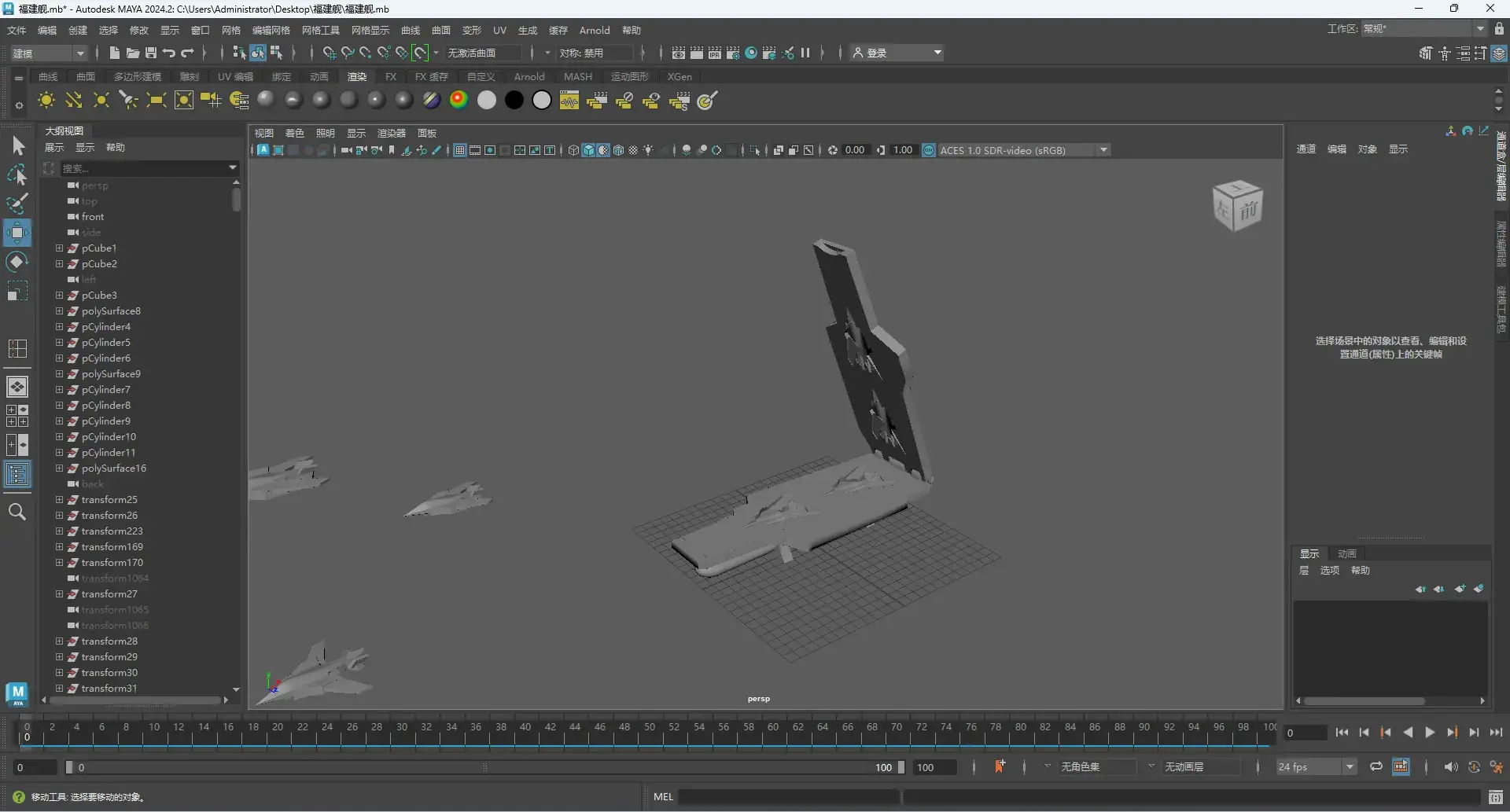Activate the Select tool arrow
Image resolution: width=1510 pixels, height=812 pixels.
tap(18, 146)
